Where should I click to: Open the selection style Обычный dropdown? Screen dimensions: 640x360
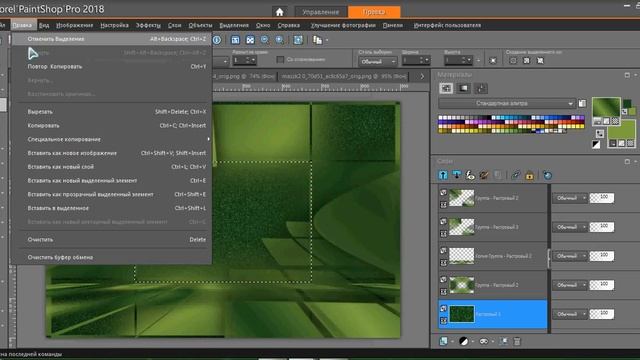click(x=378, y=62)
